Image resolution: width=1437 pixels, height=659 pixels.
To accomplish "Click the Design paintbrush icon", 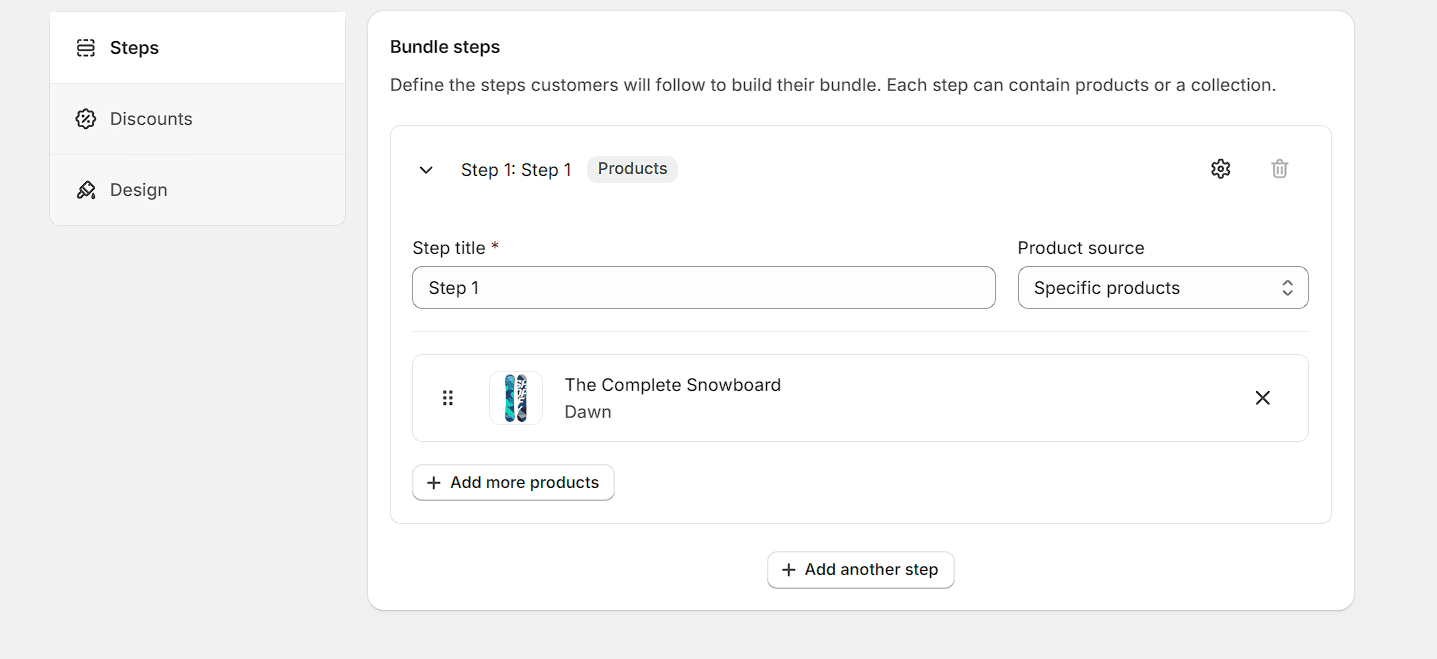I will 86,189.
